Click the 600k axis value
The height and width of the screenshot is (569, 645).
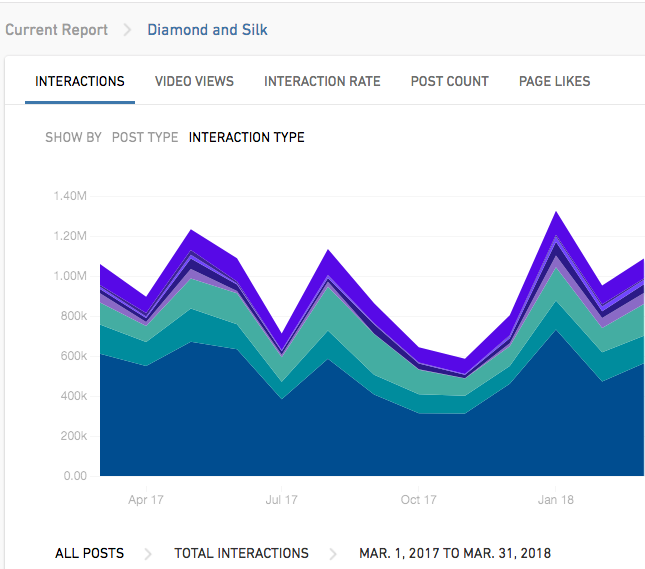pos(74,355)
